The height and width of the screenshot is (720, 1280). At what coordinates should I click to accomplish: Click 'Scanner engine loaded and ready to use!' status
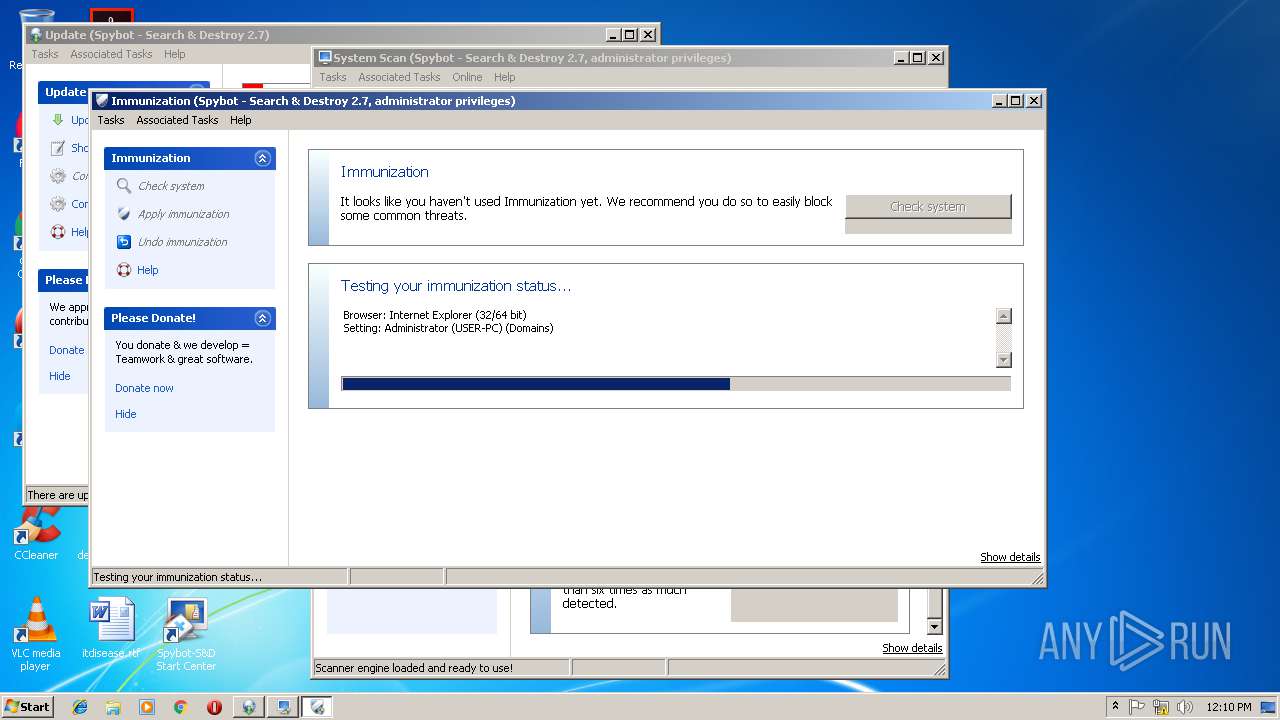point(414,668)
